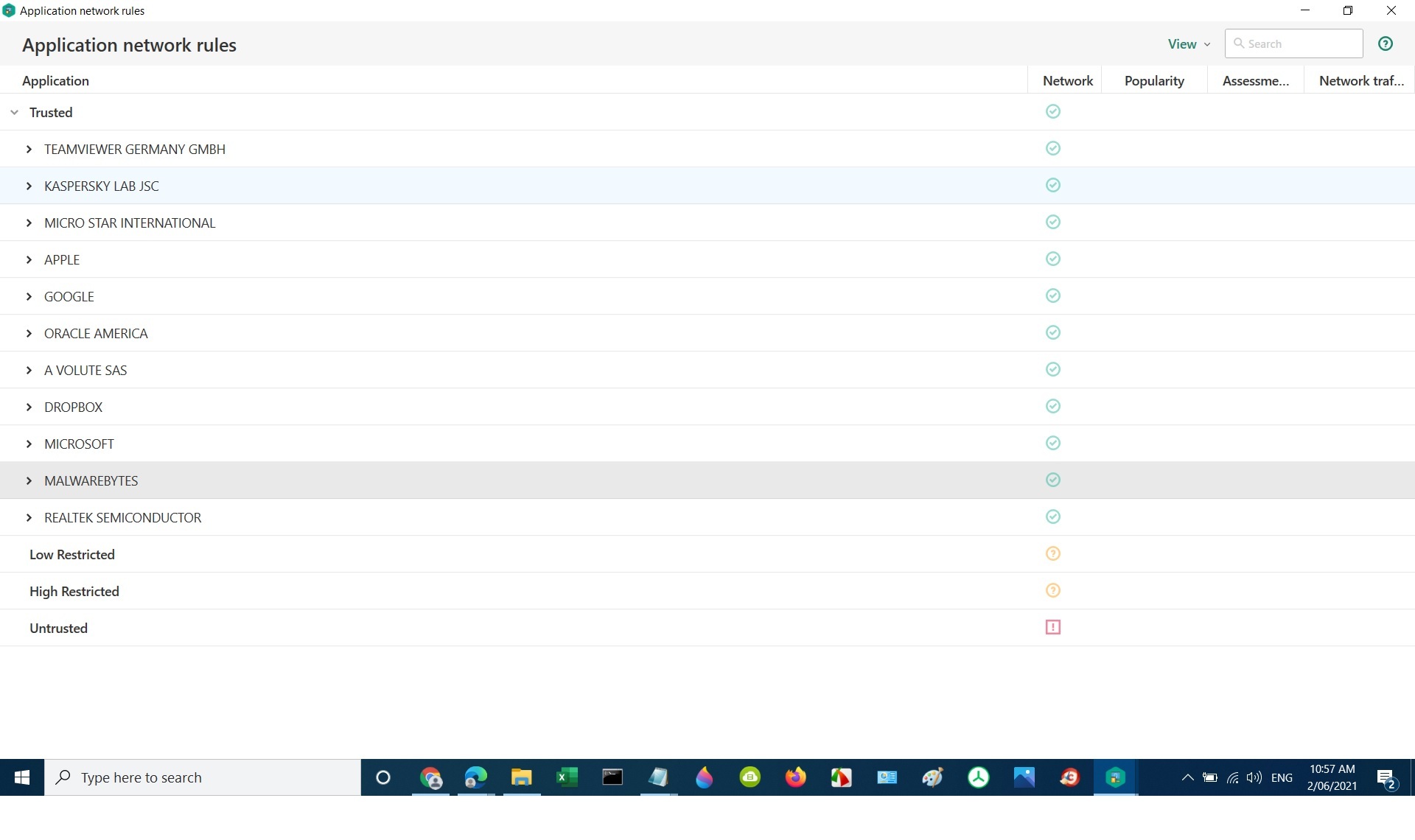
Task: Open the Photos app taskbar icon
Action: pyautogui.click(x=1024, y=777)
